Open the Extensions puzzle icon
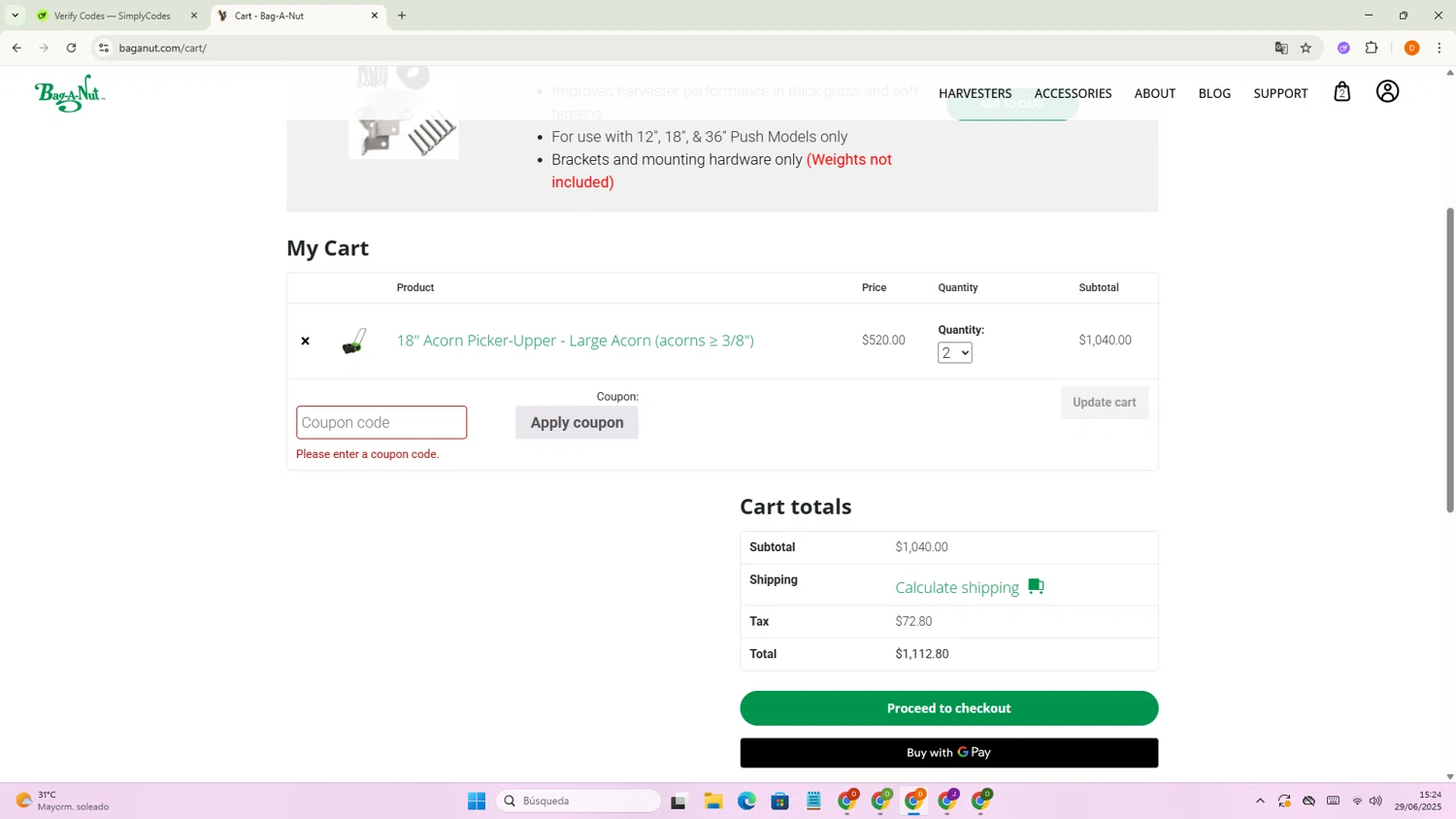Viewport: 1456px width, 819px height. [x=1372, y=48]
